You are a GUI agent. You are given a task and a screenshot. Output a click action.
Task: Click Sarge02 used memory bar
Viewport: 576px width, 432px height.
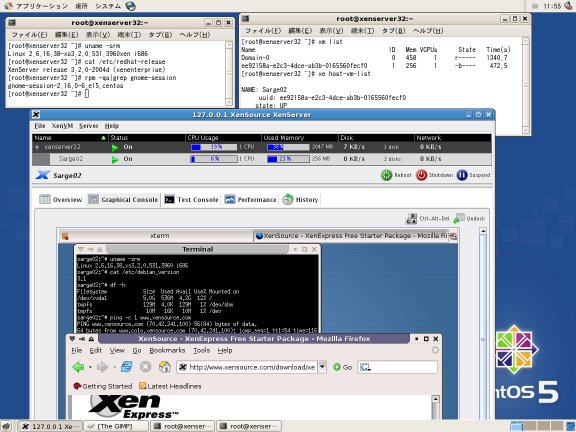[288, 159]
